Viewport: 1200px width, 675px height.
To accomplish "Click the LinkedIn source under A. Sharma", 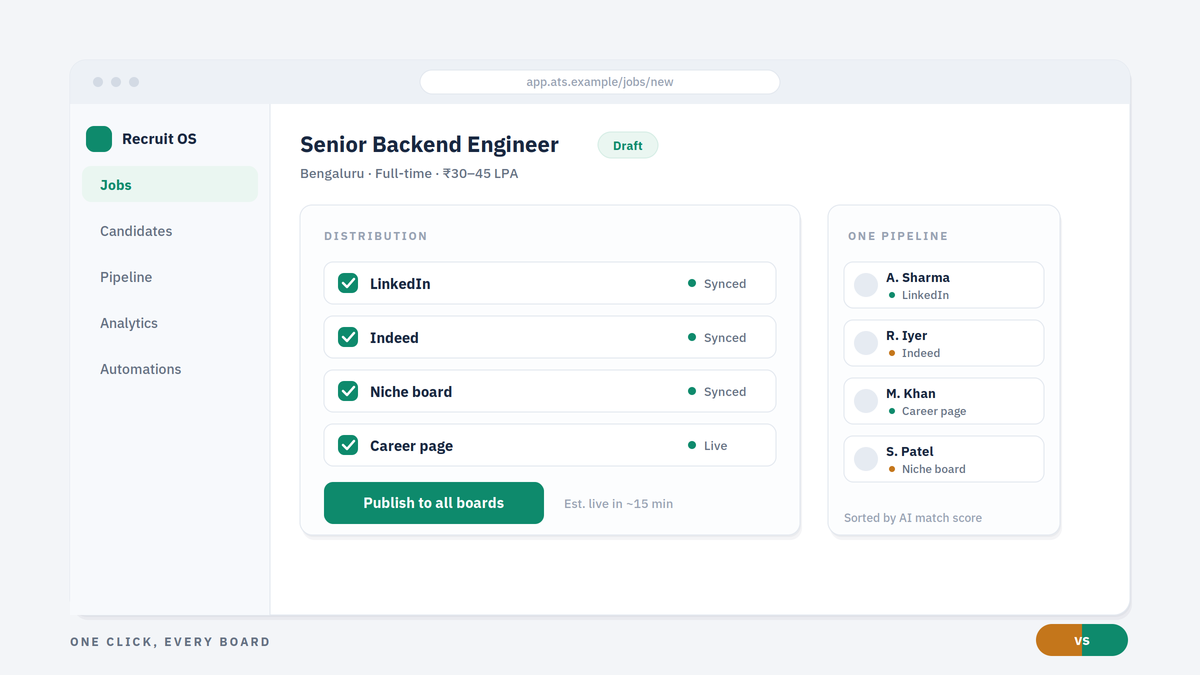I will pos(919,295).
